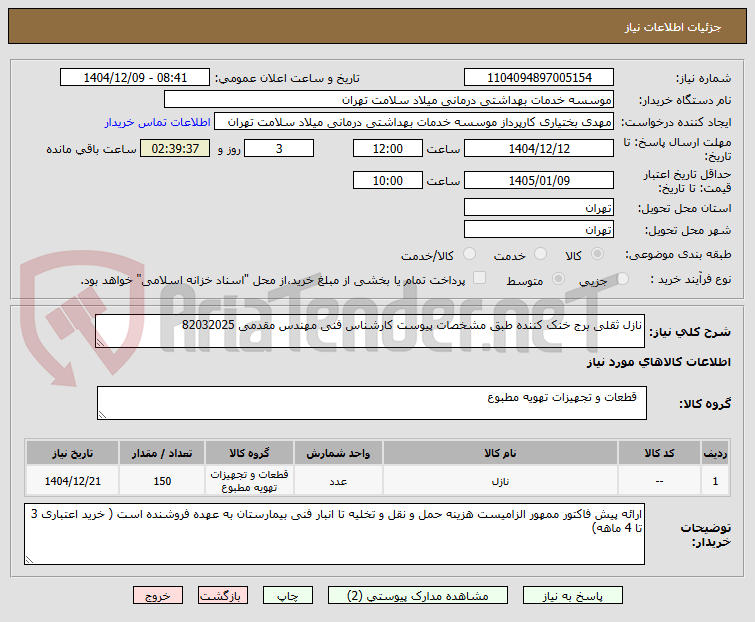Open buyer contact info link
This screenshot has width=755, height=622.
(x=157, y=123)
